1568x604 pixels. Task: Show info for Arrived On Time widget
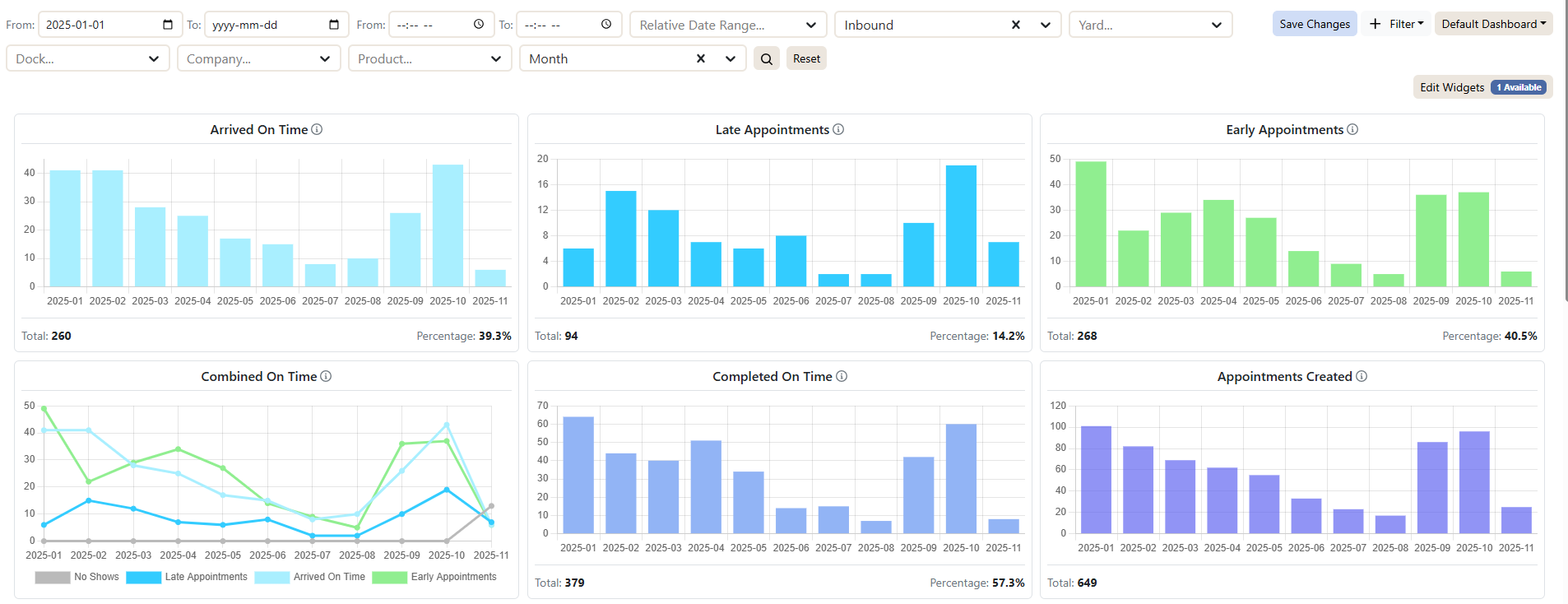pos(317,129)
